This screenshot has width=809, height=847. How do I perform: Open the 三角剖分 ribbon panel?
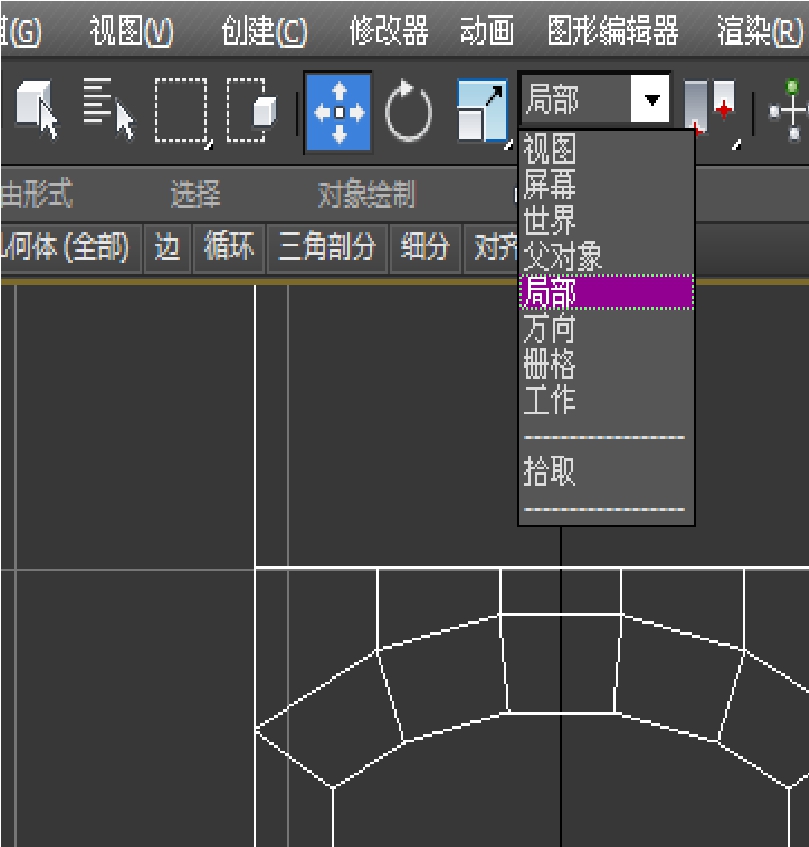327,248
